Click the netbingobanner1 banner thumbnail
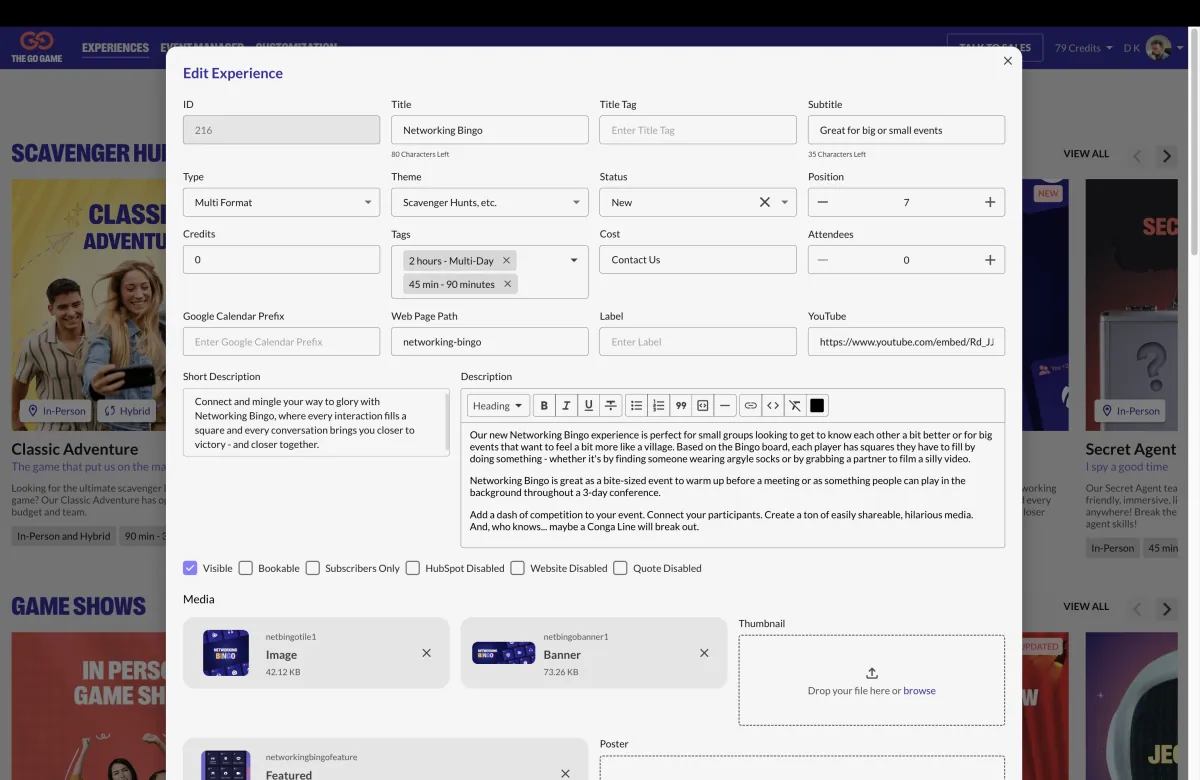This screenshot has width=1200, height=780. click(x=503, y=653)
